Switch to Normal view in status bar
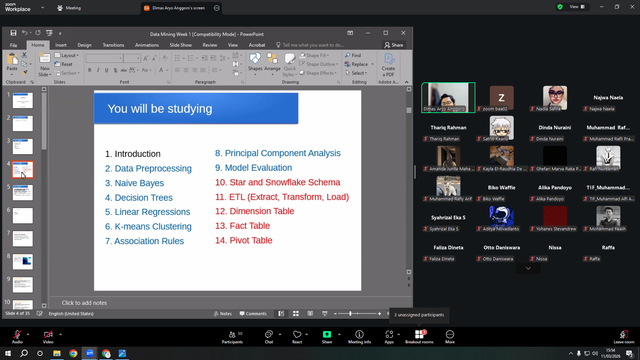This screenshot has height=360, width=640. coord(281,313)
